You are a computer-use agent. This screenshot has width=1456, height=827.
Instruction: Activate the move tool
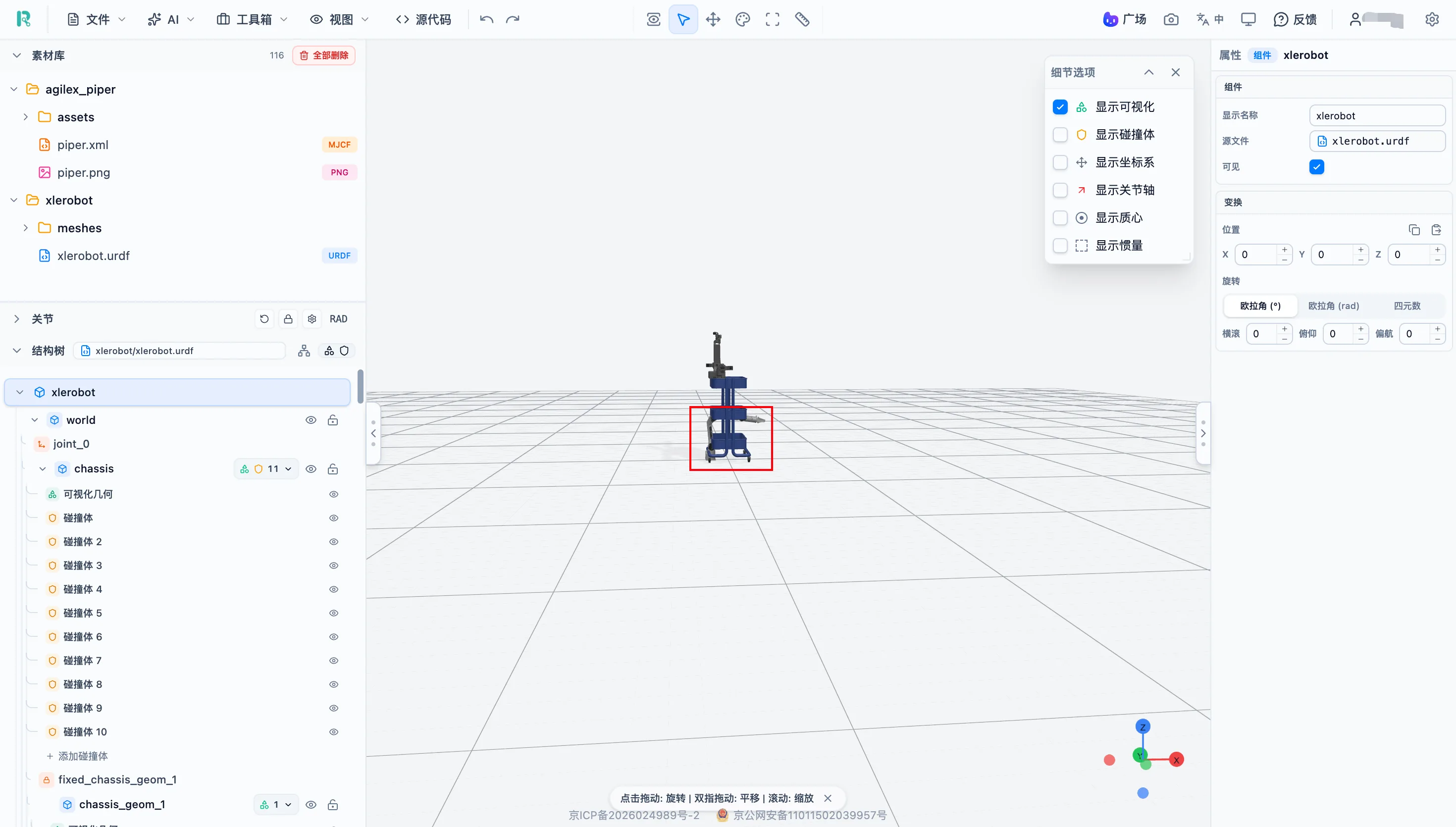[x=713, y=19]
